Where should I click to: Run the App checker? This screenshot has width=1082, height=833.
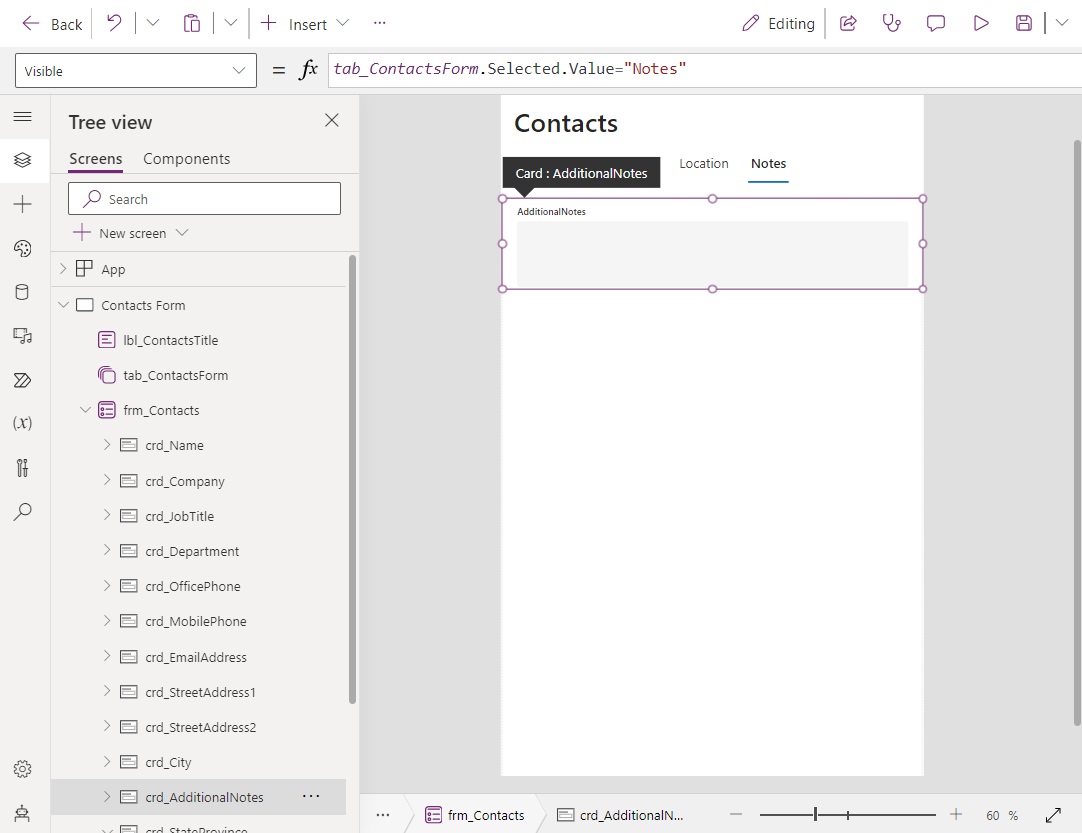pyautogui.click(x=891, y=22)
